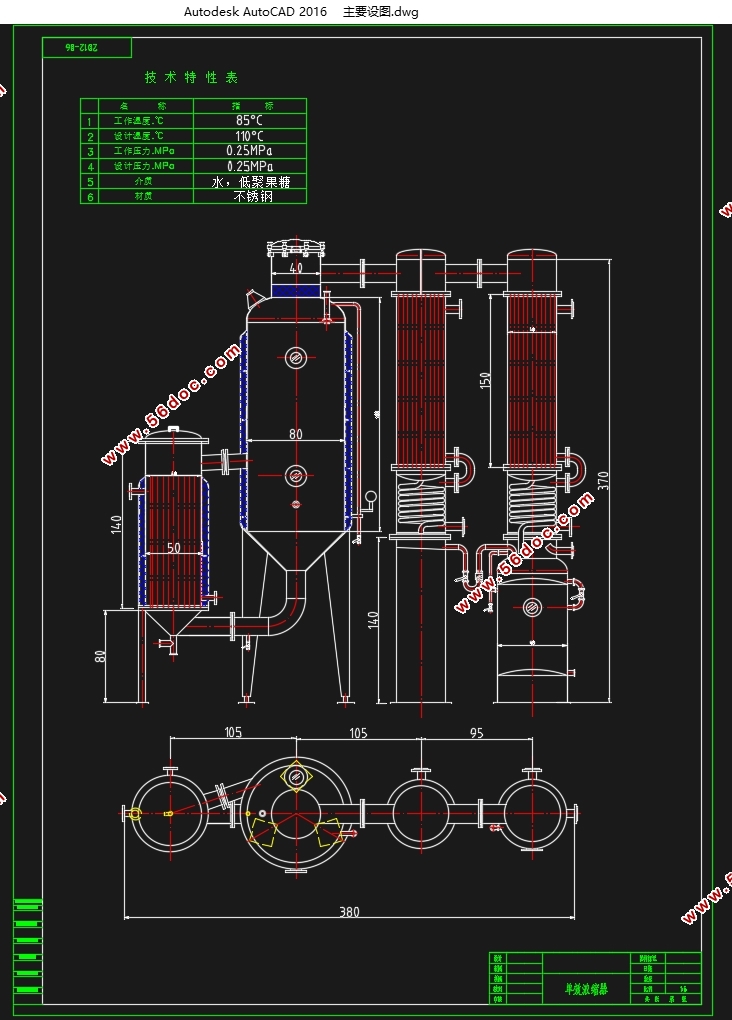Click the middle '105' plan dimension
This screenshot has height=1020, width=732.
click(358, 733)
